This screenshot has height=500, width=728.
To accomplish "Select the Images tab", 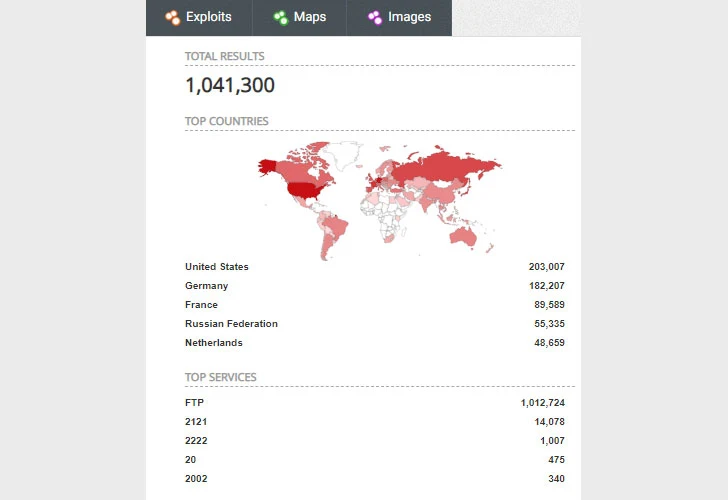I will pyautogui.click(x=399, y=18).
